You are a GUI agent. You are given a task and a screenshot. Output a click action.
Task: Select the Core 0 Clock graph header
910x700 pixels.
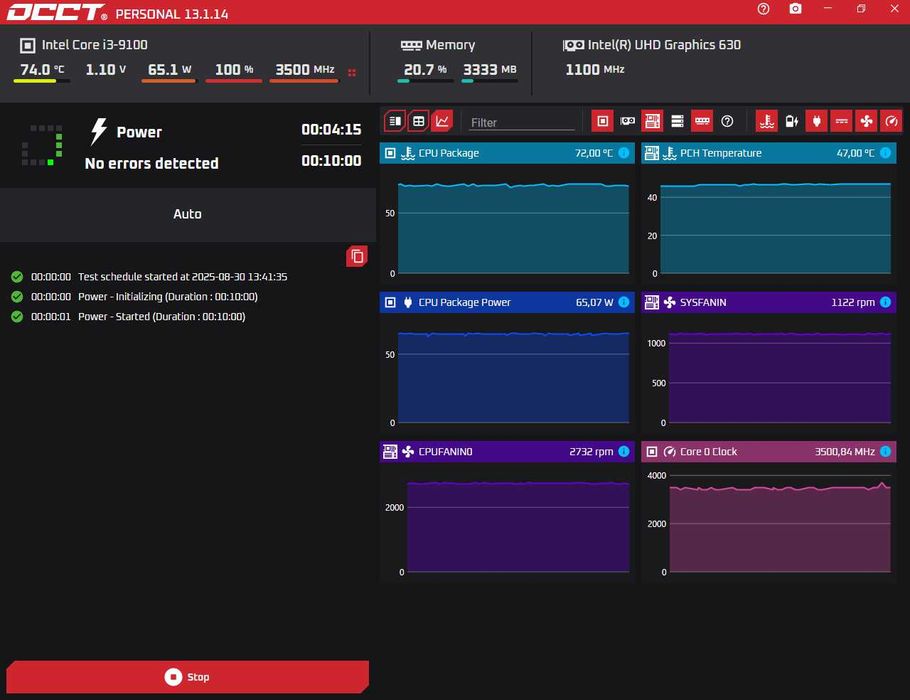click(768, 452)
